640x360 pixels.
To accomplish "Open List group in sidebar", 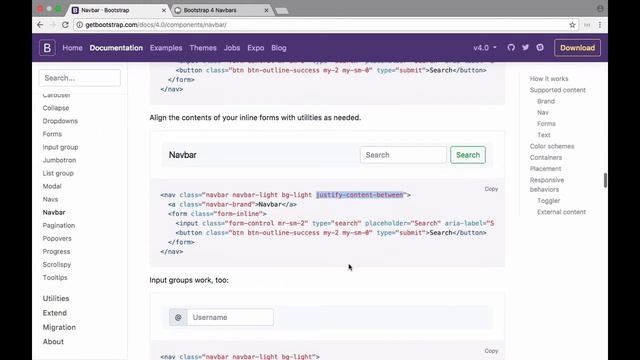I will coord(58,173).
